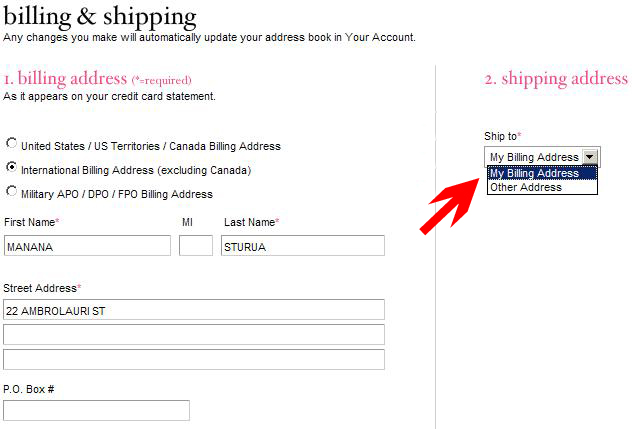The height and width of the screenshot is (429, 632).
Task: Click the Street Address field with 22 AMBROLAURI ST
Action: click(194, 310)
